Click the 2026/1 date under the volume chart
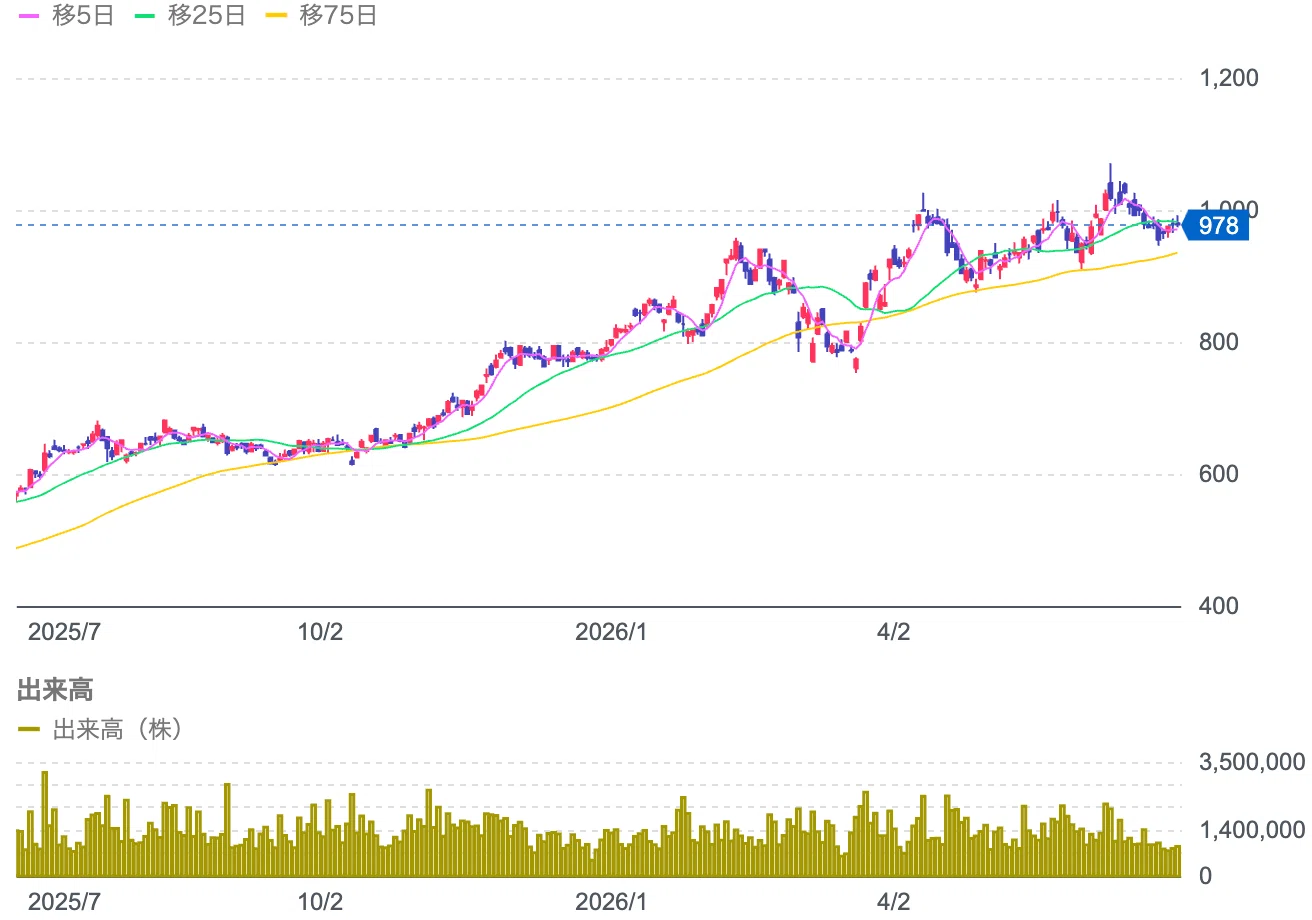The height and width of the screenshot is (920, 1312). [614, 902]
